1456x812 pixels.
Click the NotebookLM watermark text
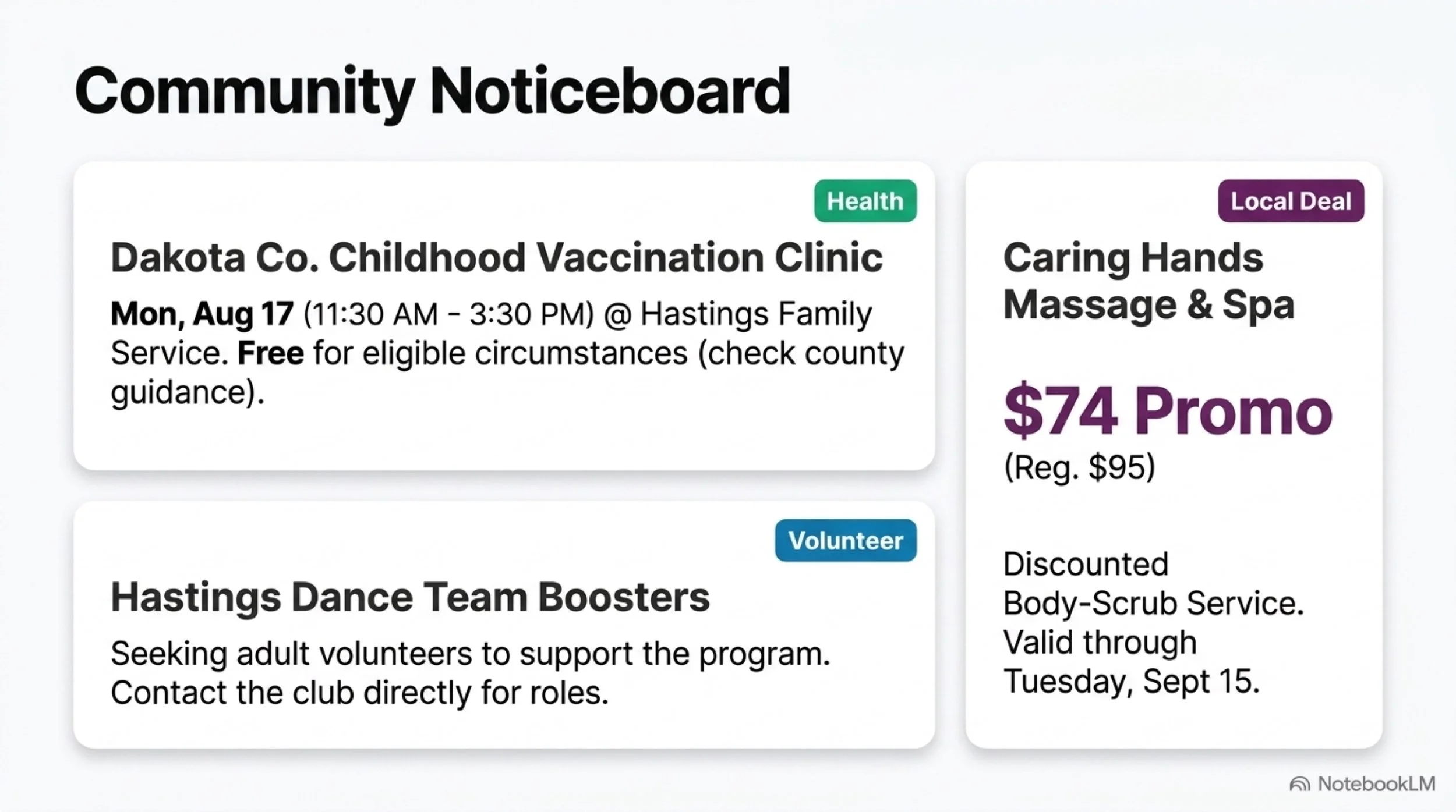point(1377,784)
